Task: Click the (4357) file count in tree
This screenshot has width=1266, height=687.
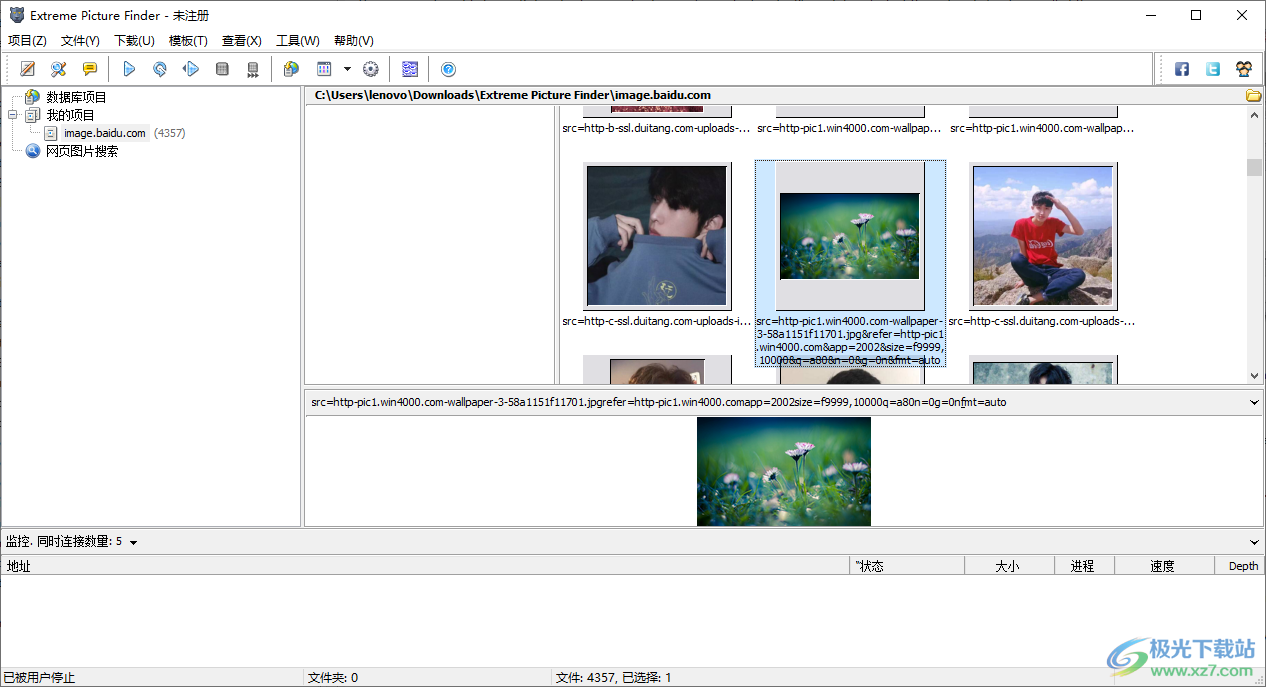Action: pos(169,133)
